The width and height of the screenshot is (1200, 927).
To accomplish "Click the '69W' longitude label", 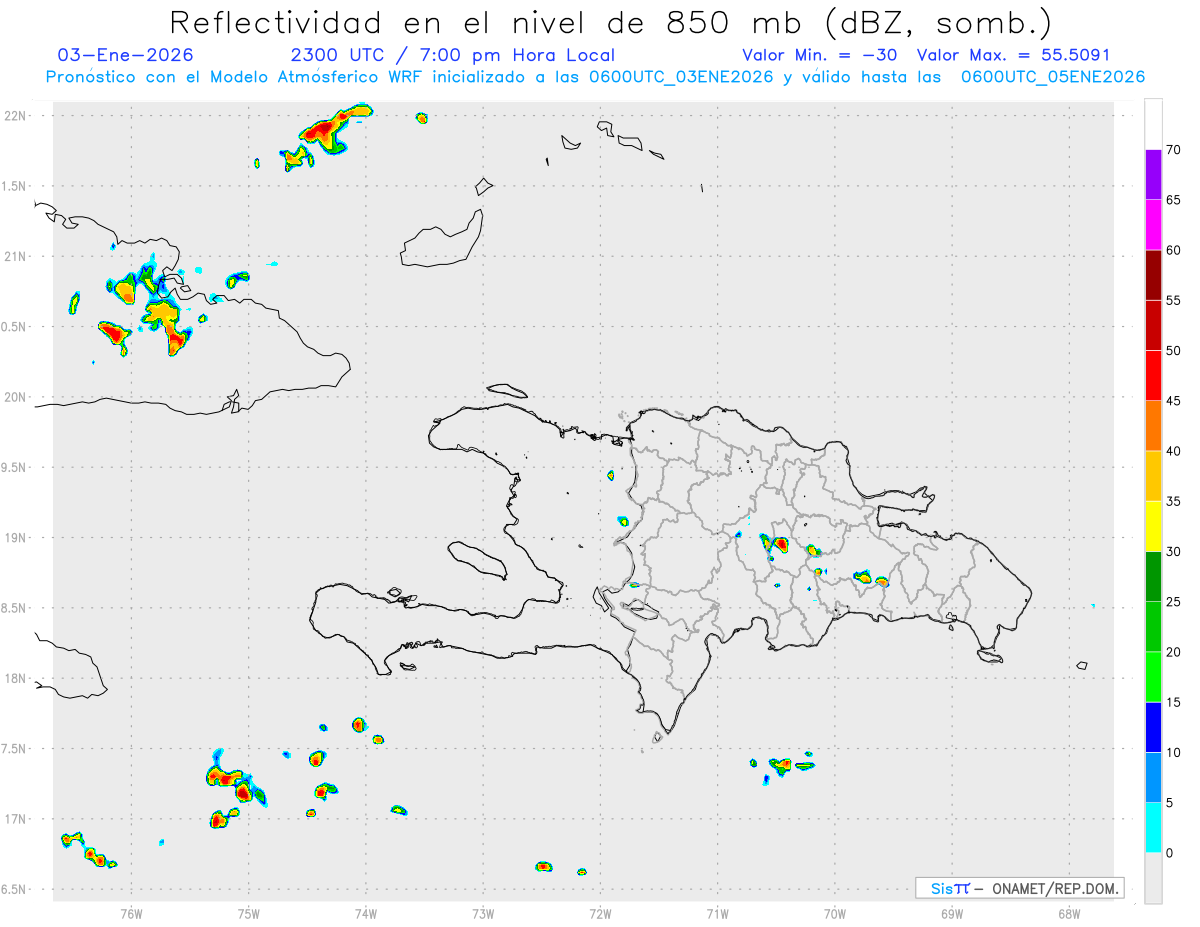I will click(952, 913).
